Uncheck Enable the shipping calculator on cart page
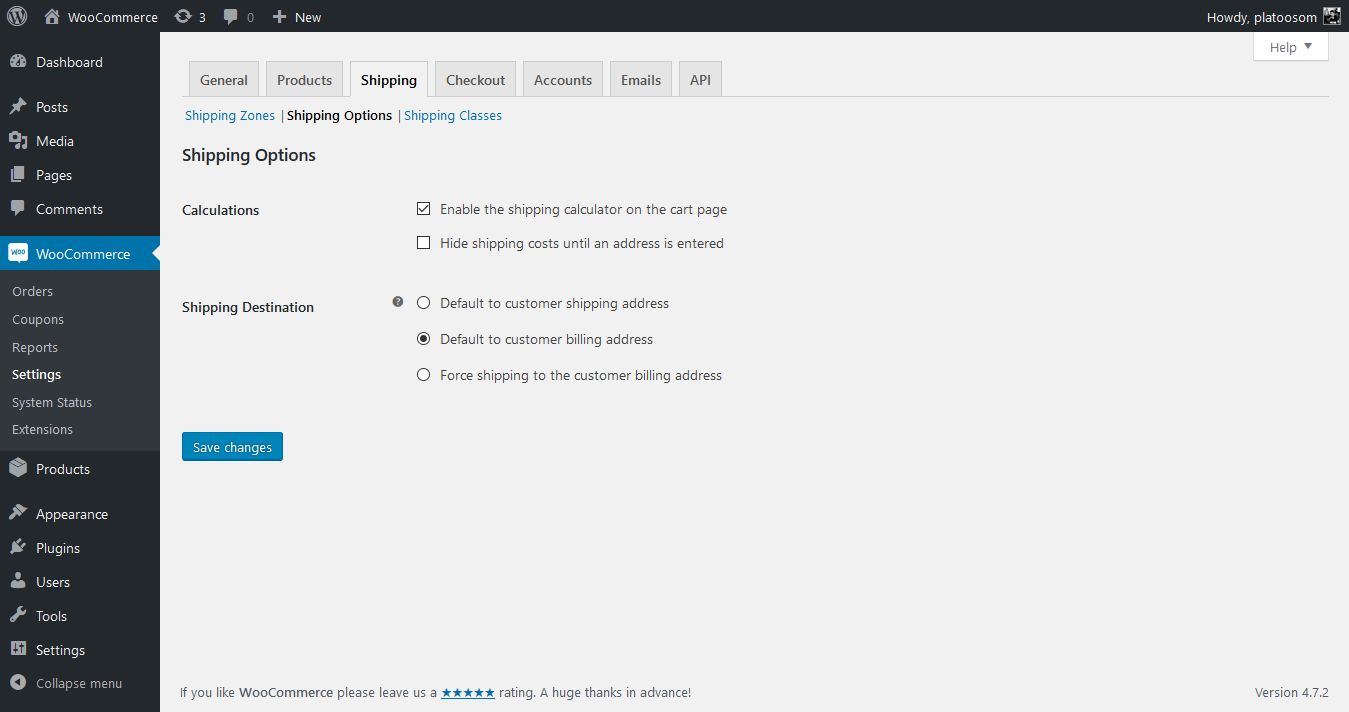 coord(423,210)
